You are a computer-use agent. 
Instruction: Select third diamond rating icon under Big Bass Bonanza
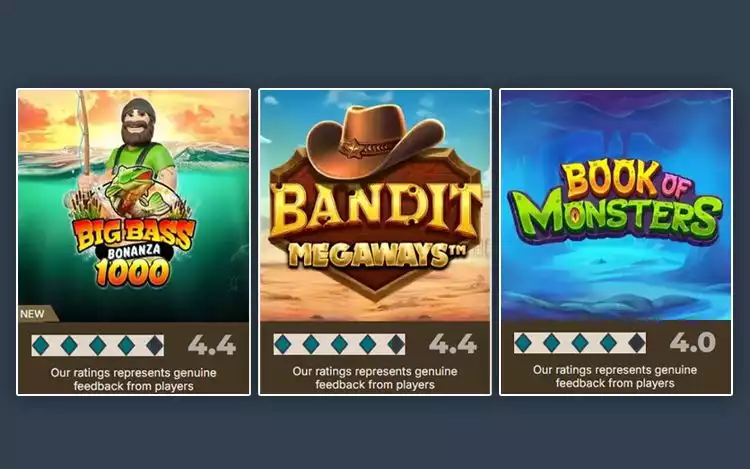(98, 345)
